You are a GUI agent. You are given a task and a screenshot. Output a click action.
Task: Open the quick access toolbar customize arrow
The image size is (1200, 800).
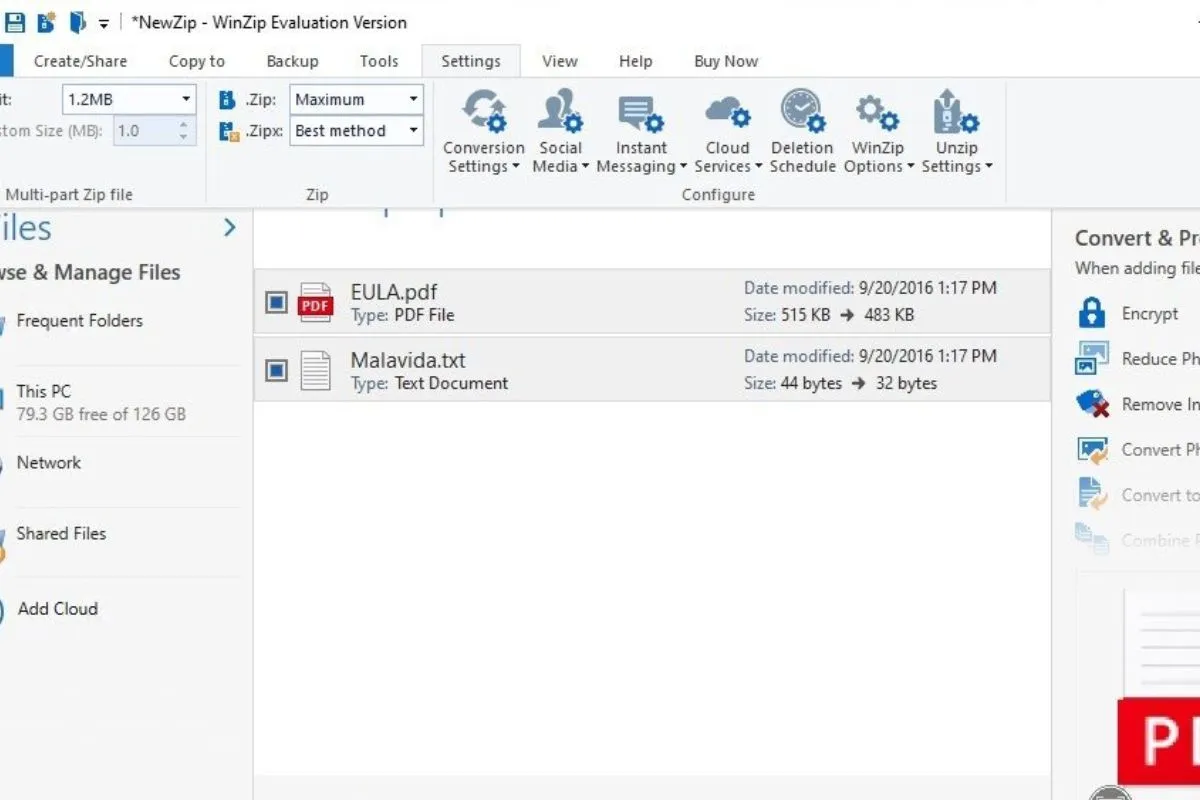pos(103,23)
